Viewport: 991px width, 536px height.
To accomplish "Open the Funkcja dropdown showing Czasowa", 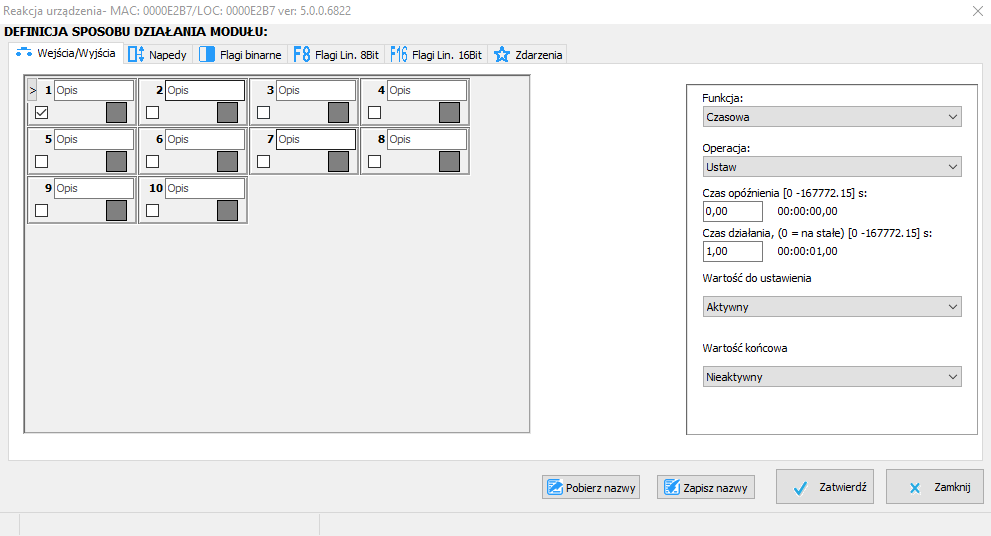I will [x=832, y=117].
